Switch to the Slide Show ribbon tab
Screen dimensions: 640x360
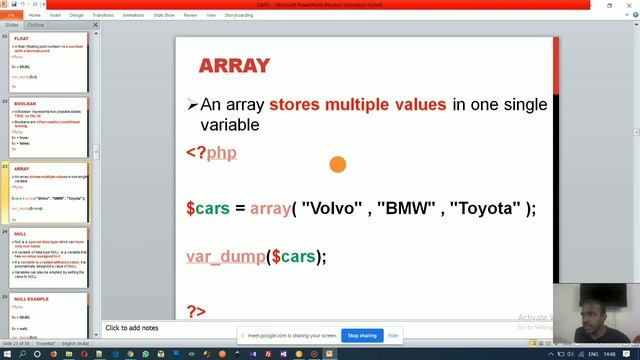[164, 15]
